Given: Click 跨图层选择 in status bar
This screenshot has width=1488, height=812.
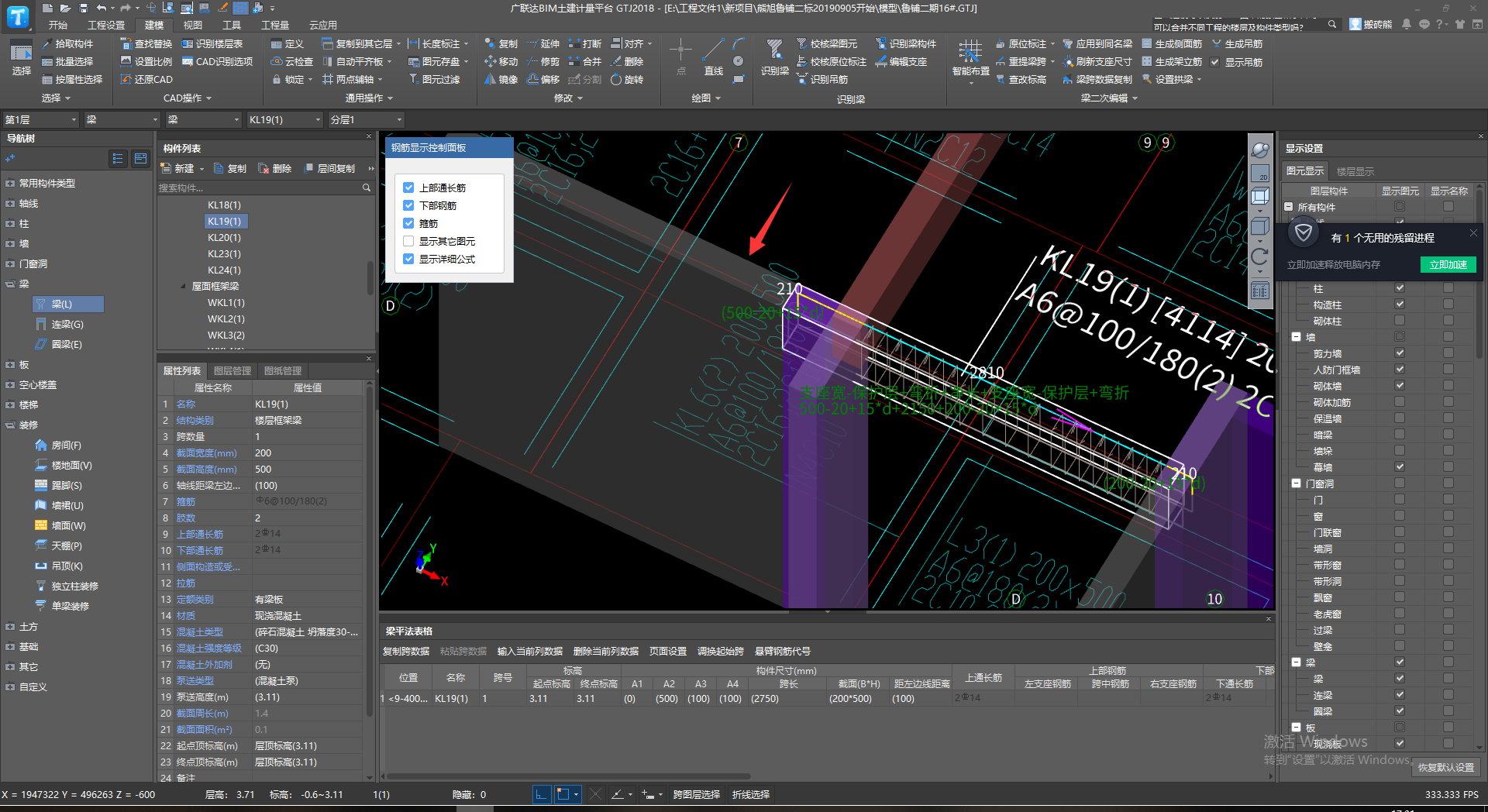Looking at the screenshot, I should pos(696,795).
